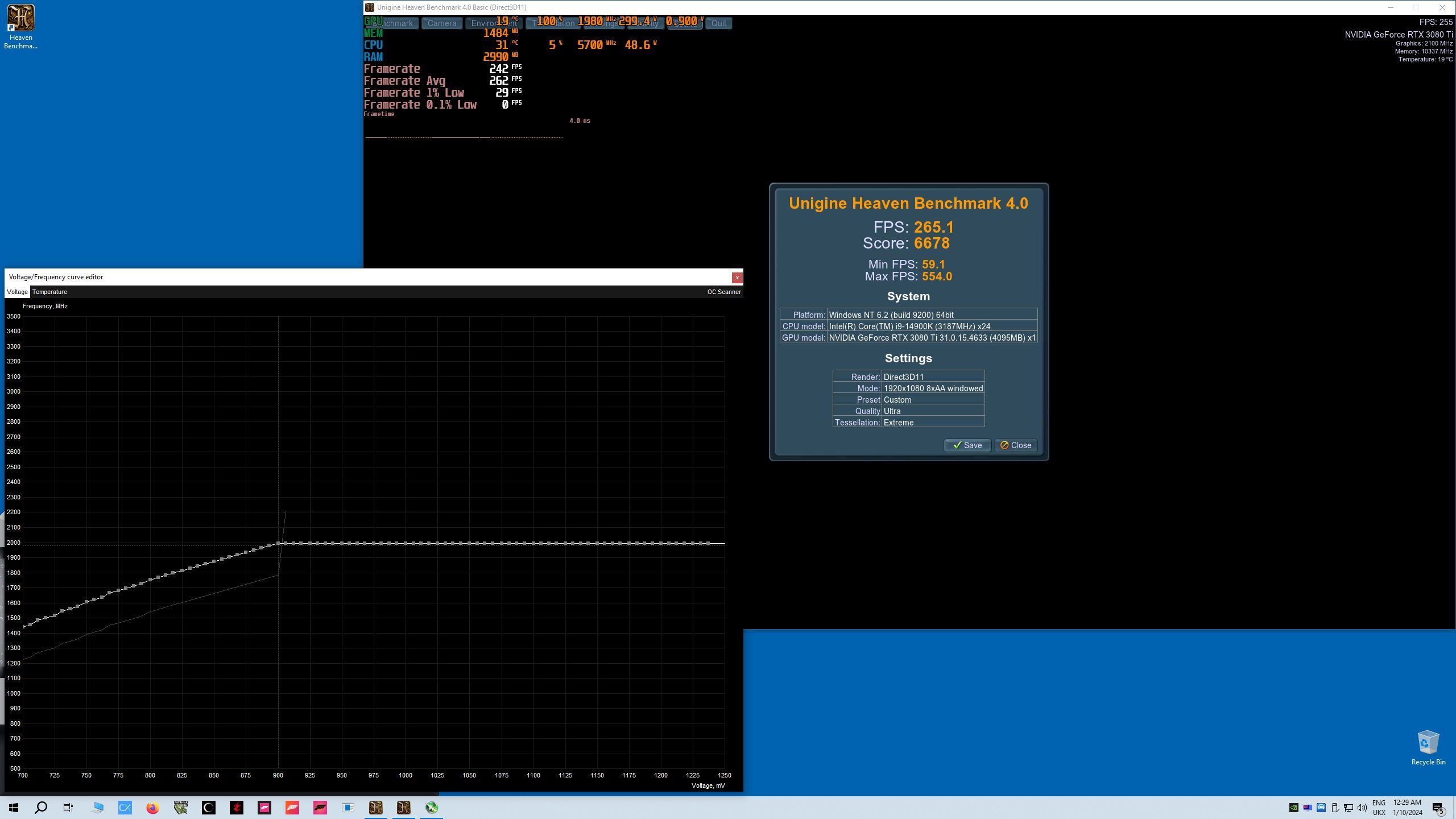Click the safely remove USB tray icon

(1335, 808)
